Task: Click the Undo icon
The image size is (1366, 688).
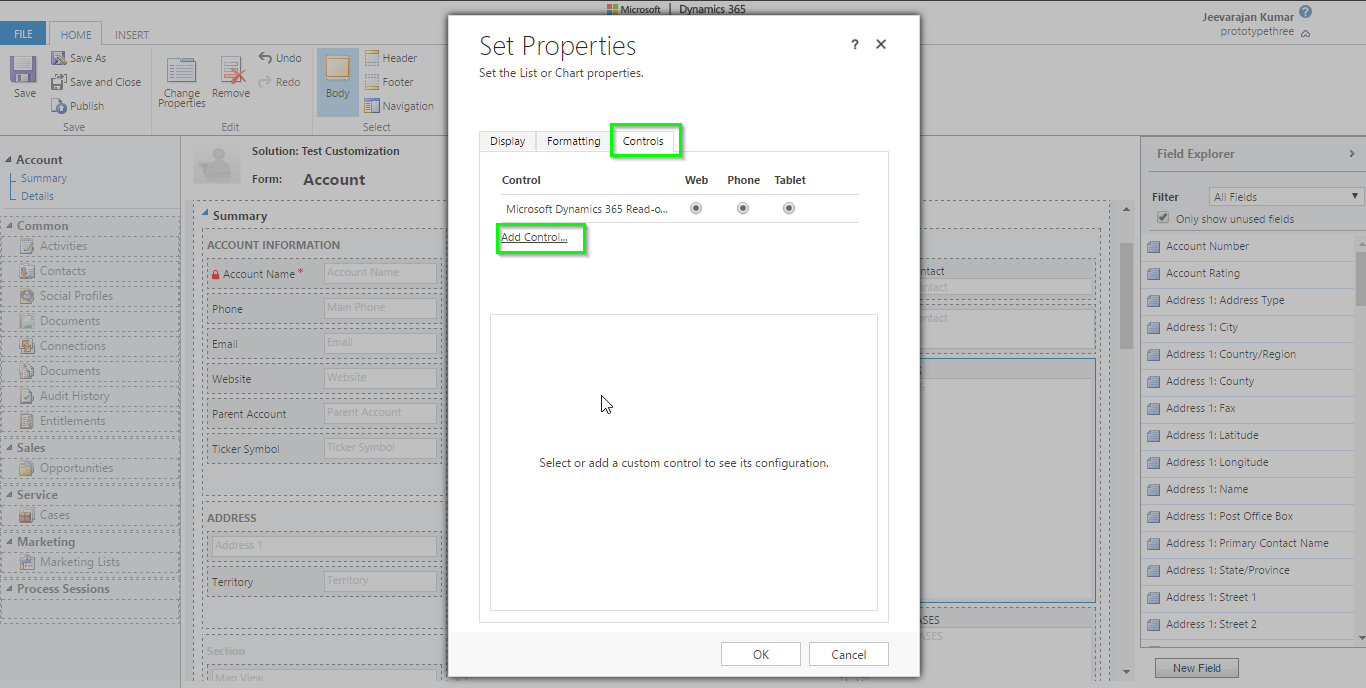Action: [280, 57]
